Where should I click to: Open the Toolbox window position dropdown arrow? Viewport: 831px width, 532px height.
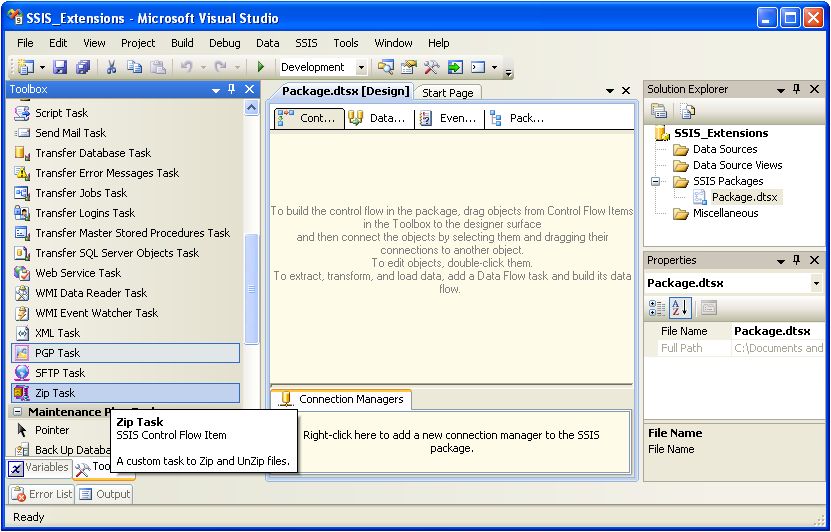click(216, 91)
